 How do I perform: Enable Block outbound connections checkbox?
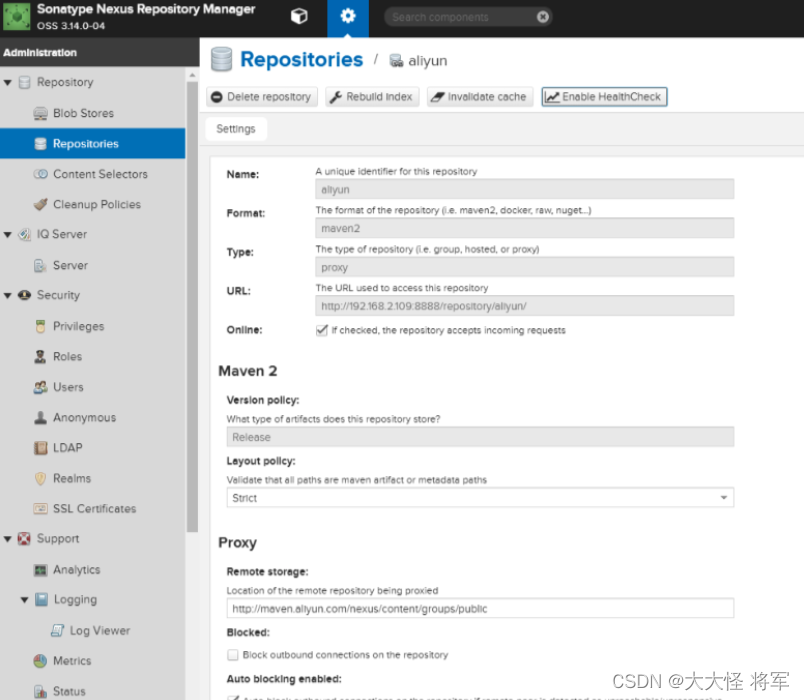point(233,655)
